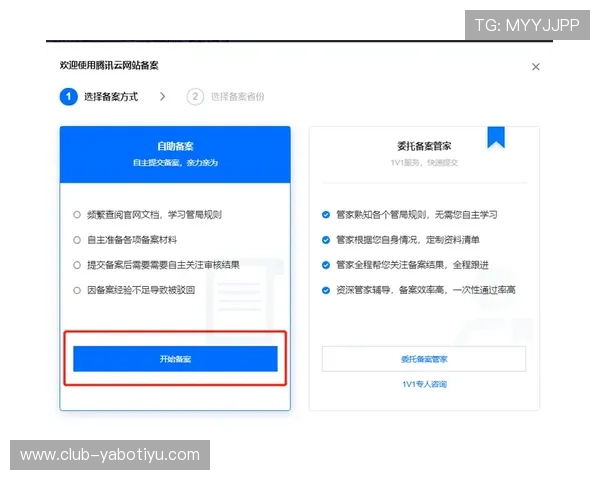Click subtitle 自主提交备案，亲力亲为
This screenshot has width=600, height=480.
coord(175,163)
